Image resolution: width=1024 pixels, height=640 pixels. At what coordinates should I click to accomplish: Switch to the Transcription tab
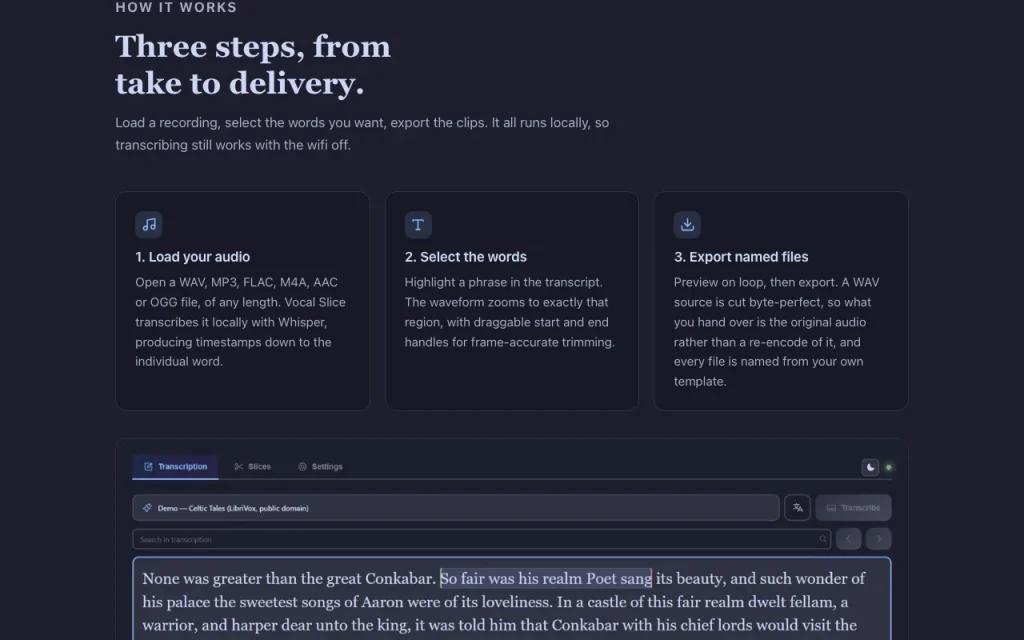[175, 467]
